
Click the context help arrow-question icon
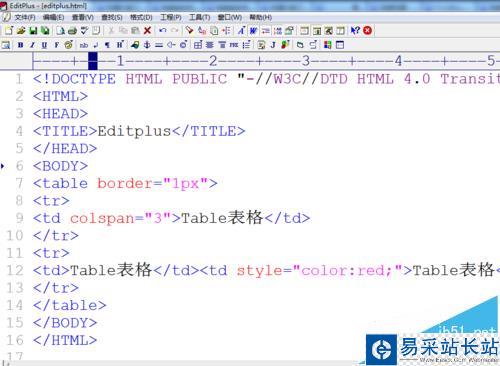click(x=355, y=31)
